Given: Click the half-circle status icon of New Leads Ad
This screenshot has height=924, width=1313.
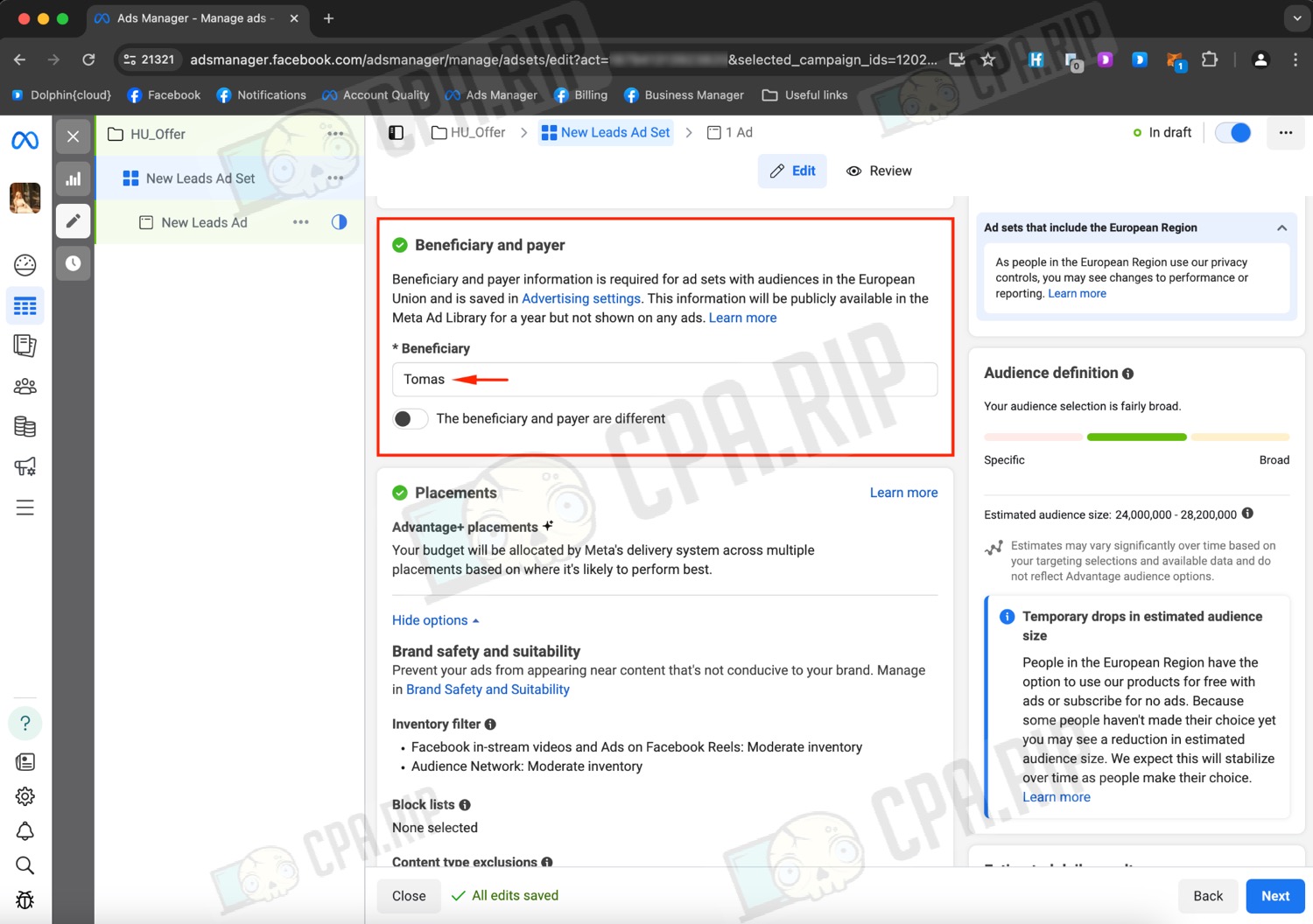Looking at the screenshot, I should [x=339, y=222].
